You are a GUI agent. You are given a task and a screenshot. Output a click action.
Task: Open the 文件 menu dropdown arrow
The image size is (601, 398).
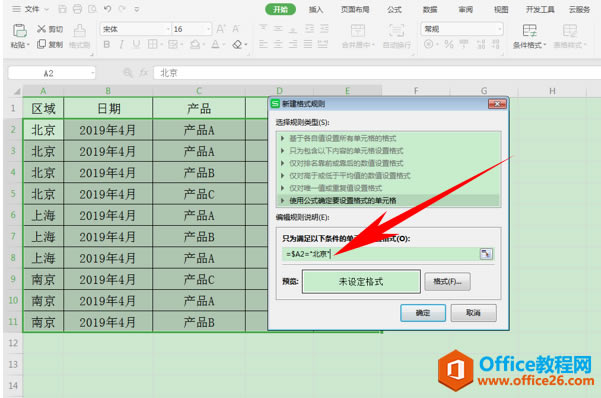[47, 9]
